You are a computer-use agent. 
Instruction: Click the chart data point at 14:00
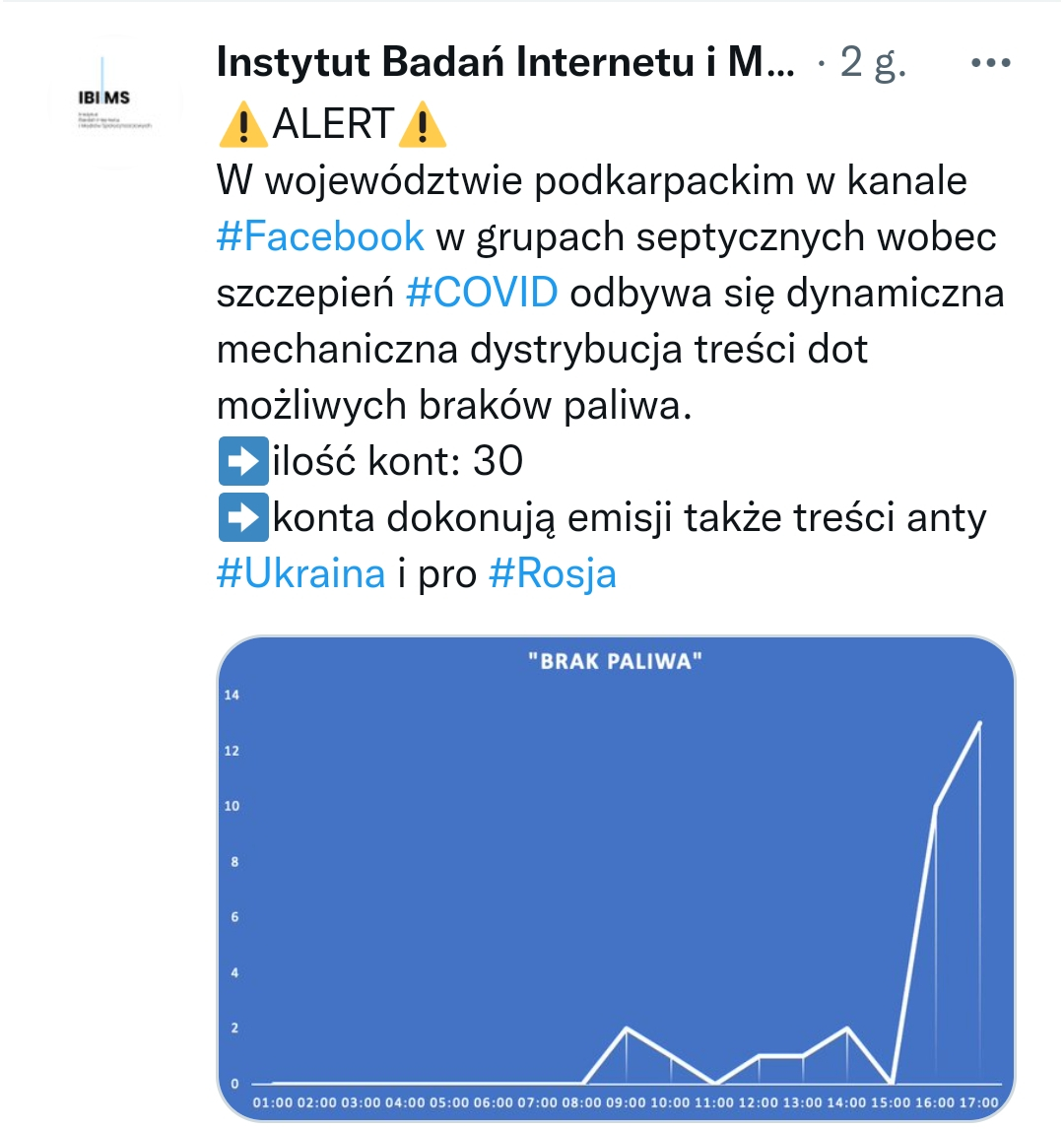tap(847, 1029)
